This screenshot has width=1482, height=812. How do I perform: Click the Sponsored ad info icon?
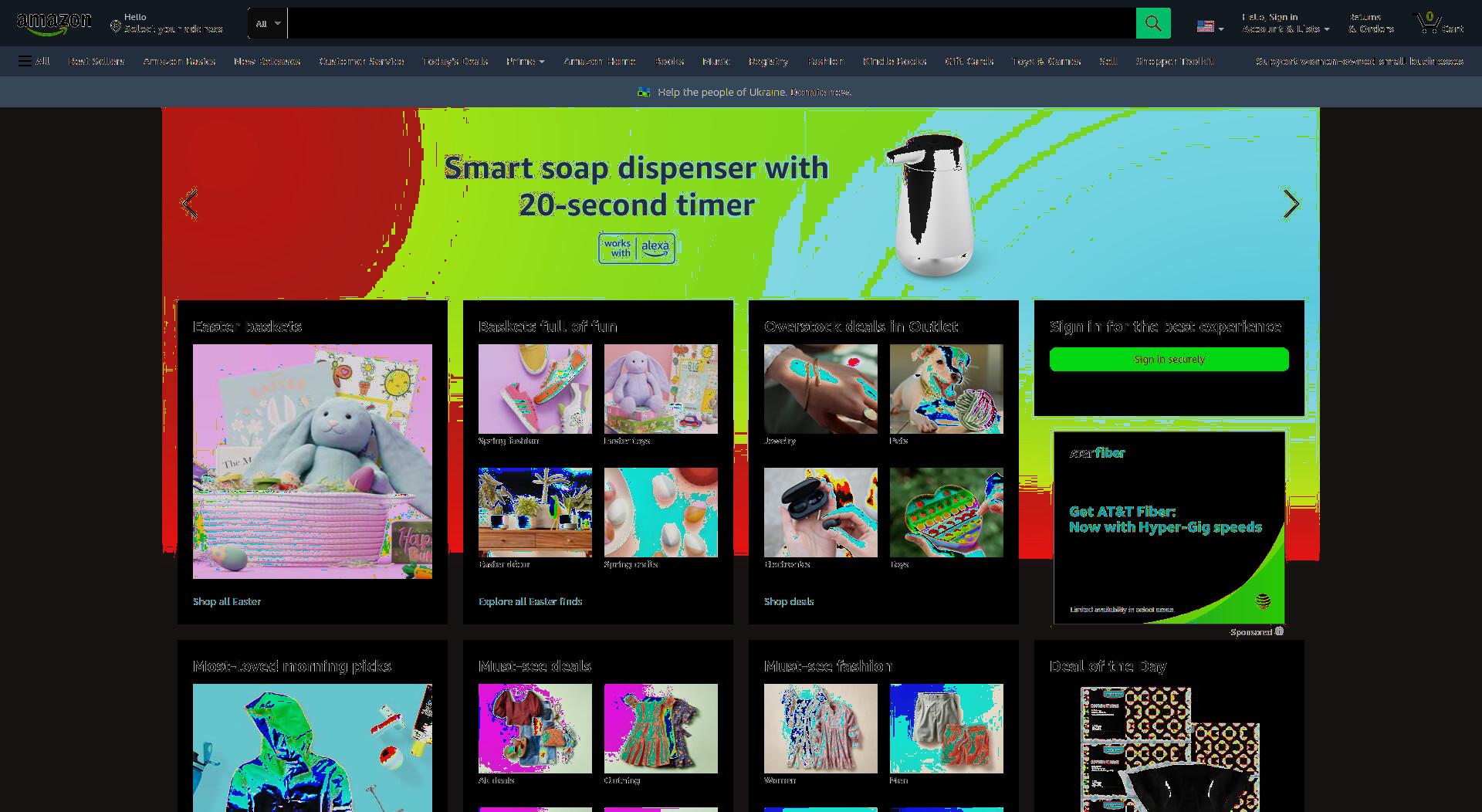[1279, 631]
